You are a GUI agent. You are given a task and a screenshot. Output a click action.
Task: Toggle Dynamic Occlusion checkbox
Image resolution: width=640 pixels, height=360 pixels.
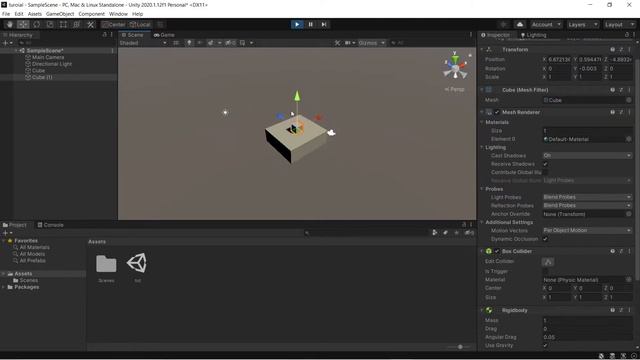tap(545, 239)
